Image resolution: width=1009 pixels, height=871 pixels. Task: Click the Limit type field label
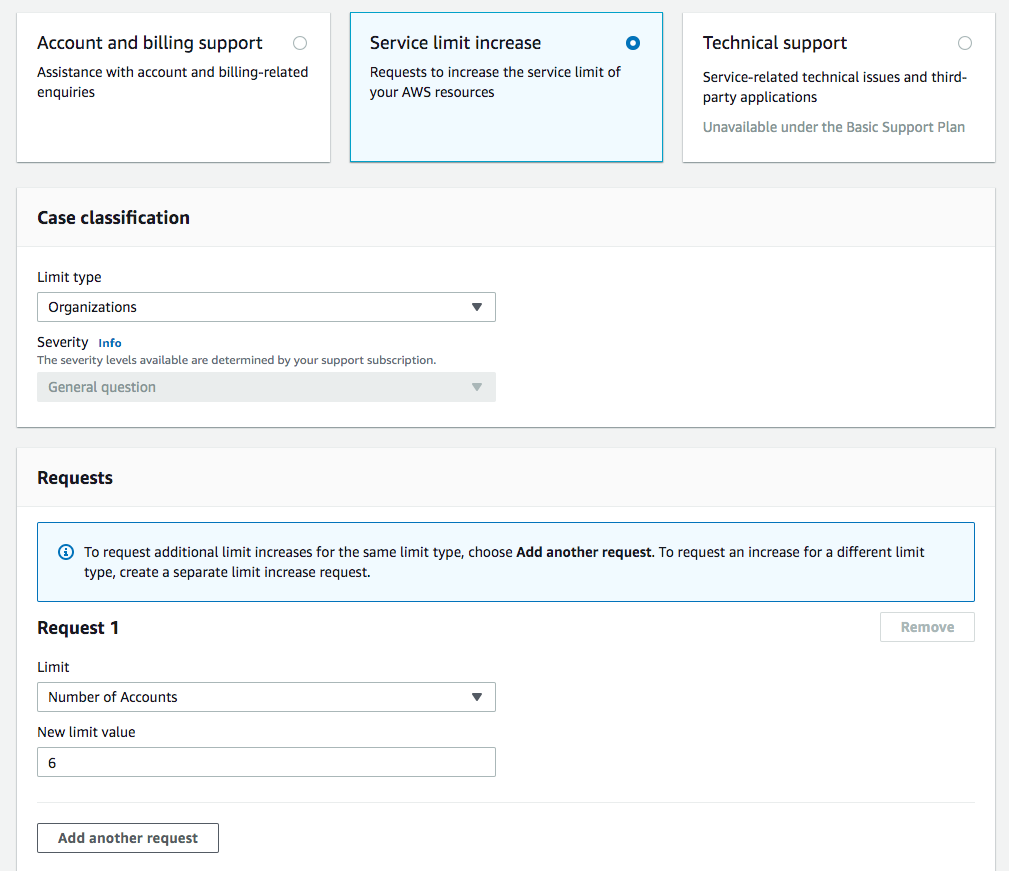(x=69, y=277)
